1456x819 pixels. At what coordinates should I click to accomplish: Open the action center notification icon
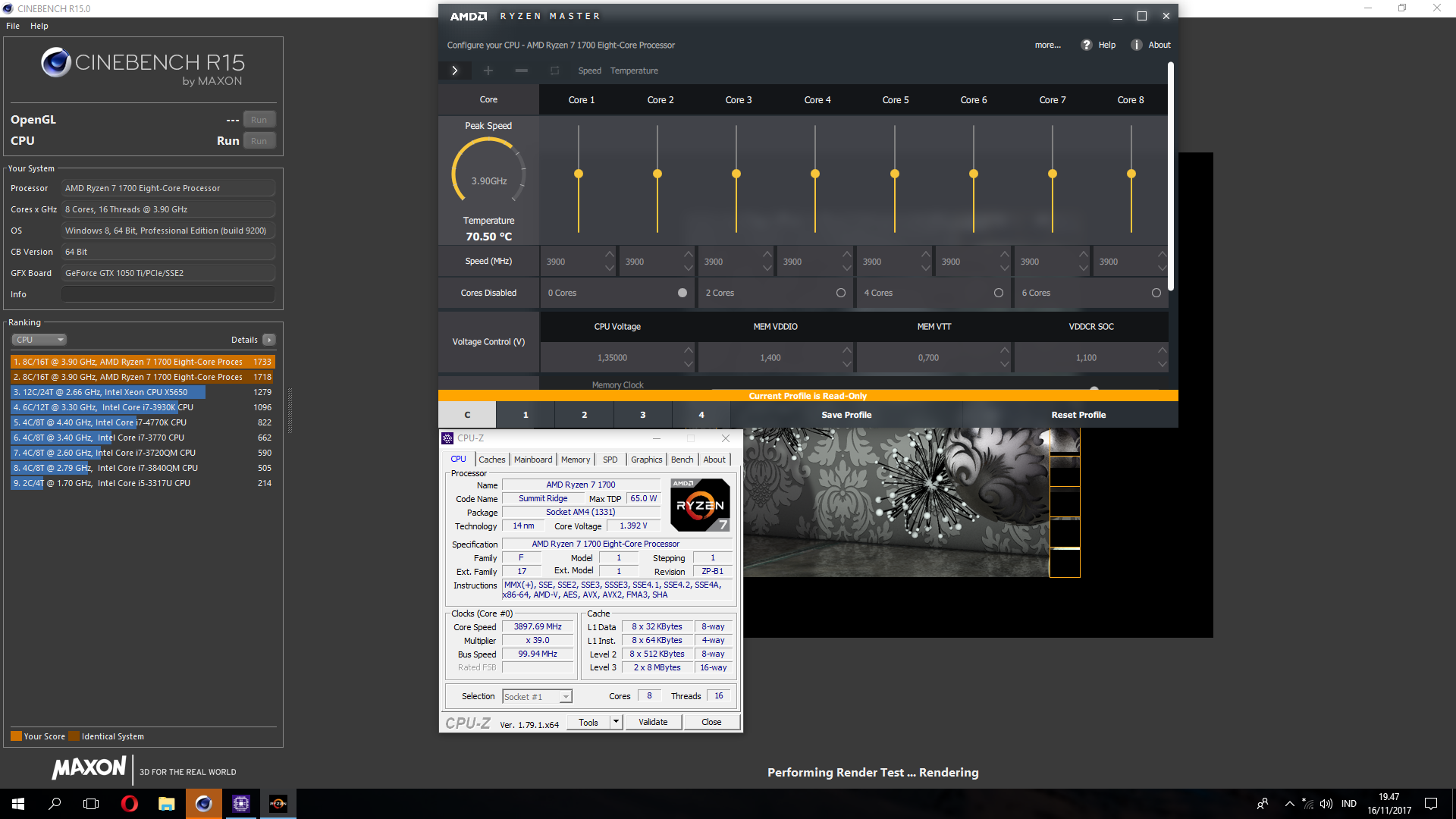[1431, 804]
